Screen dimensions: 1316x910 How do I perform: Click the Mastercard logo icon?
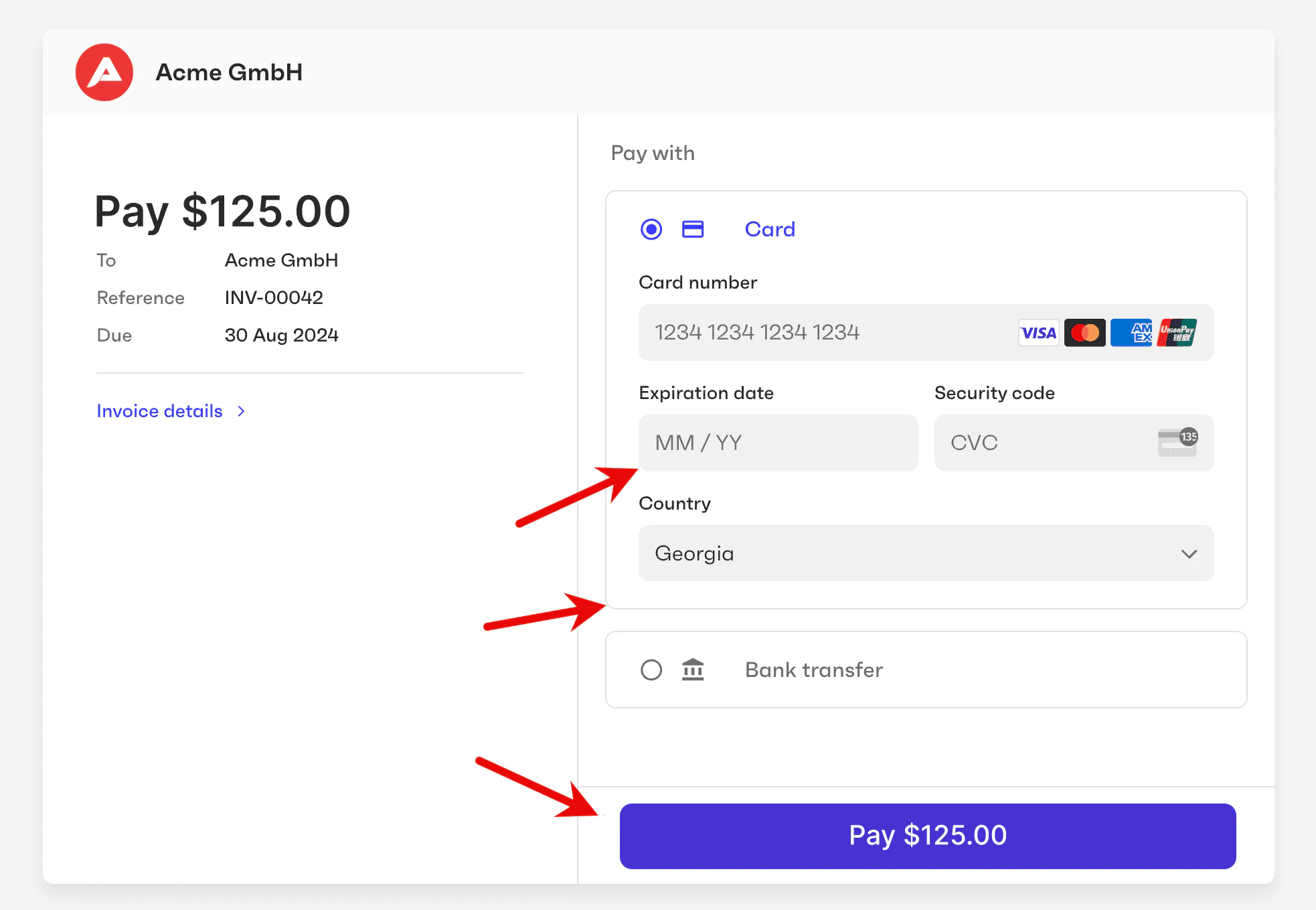[x=1084, y=332]
